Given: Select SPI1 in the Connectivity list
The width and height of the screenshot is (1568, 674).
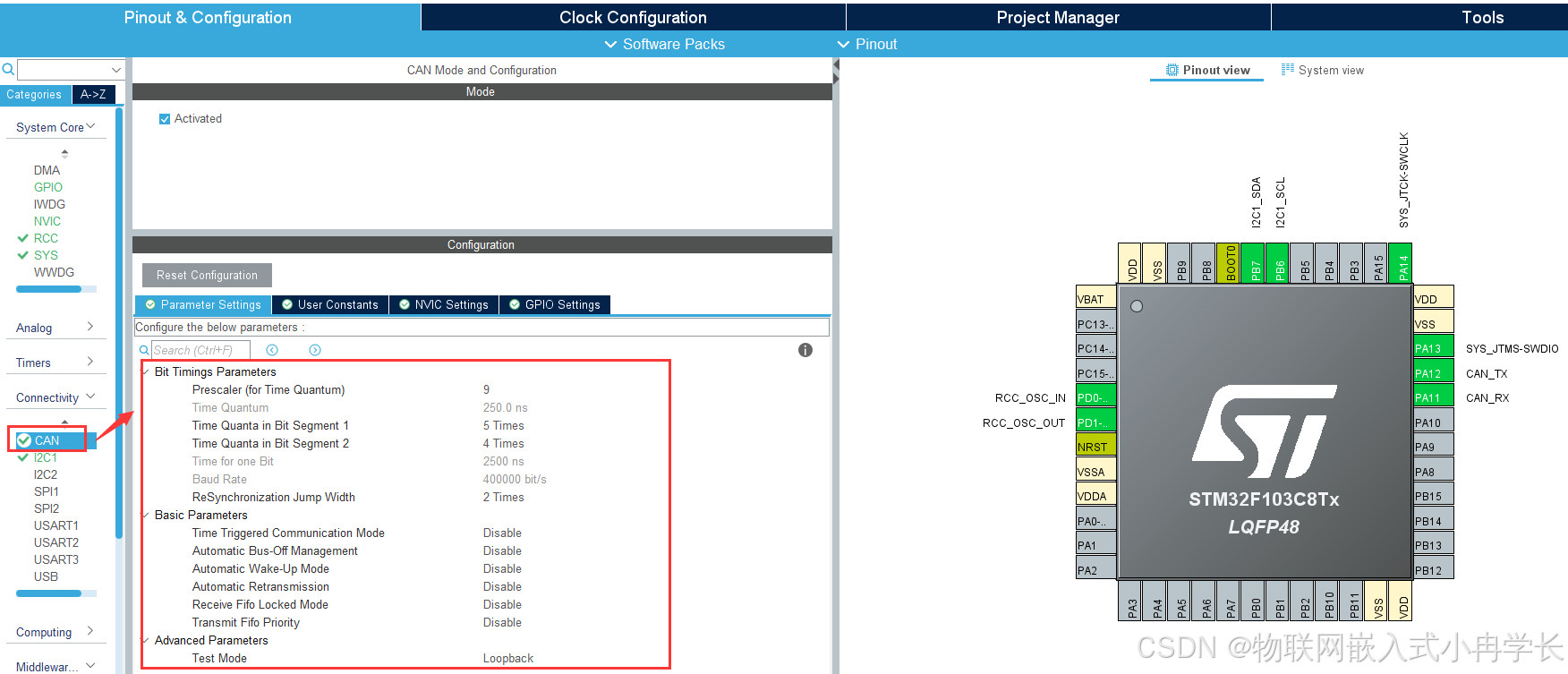Looking at the screenshot, I should [47, 491].
